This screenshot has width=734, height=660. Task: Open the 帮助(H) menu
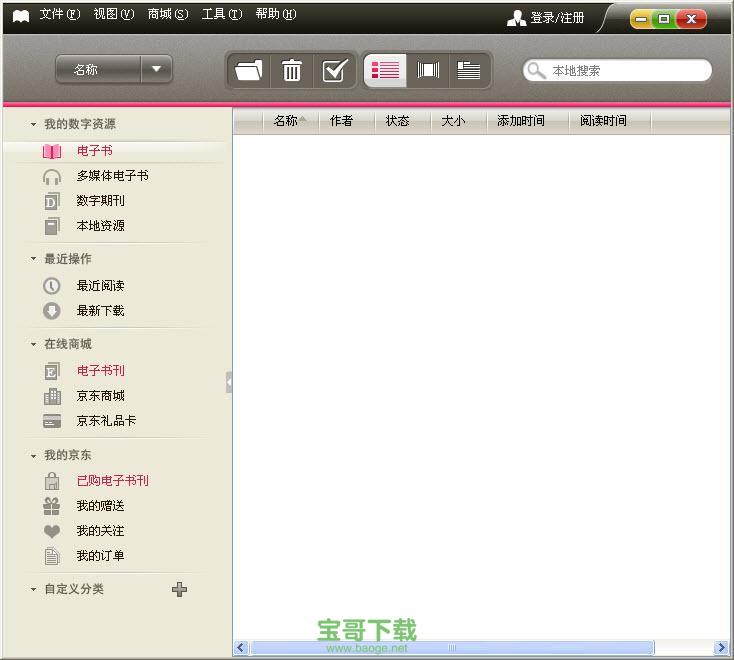276,15
